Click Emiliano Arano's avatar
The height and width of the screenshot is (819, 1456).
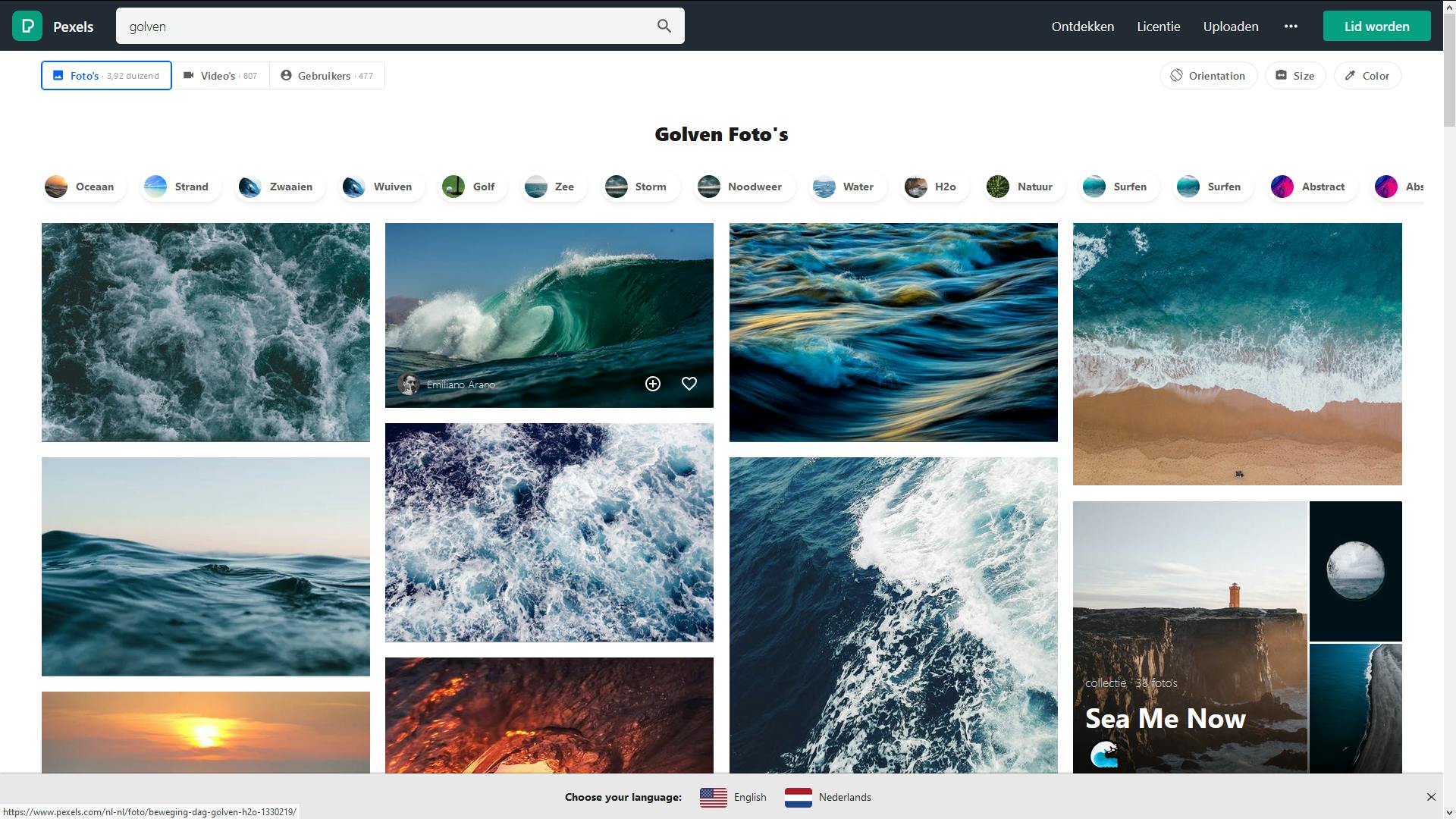click(409, 384)
